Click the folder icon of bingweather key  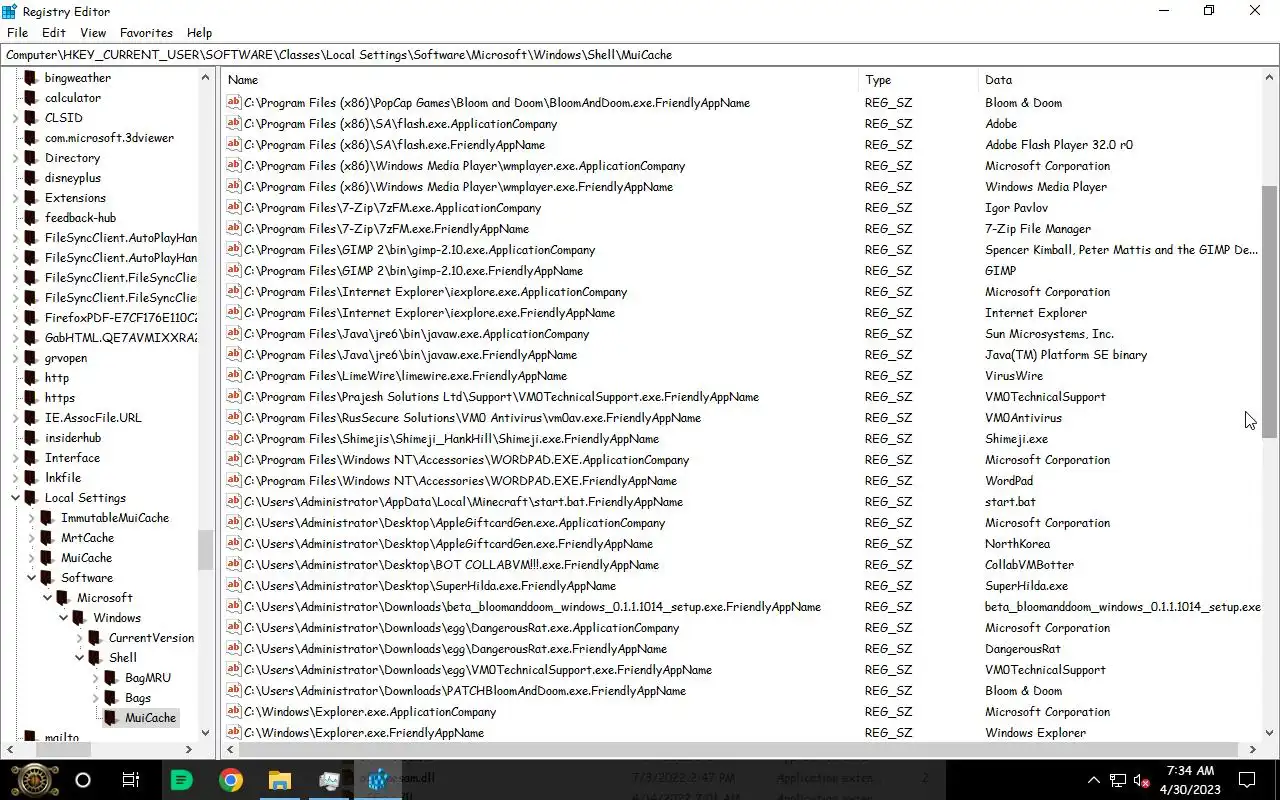pyautogui.click(x=31, y=77)
